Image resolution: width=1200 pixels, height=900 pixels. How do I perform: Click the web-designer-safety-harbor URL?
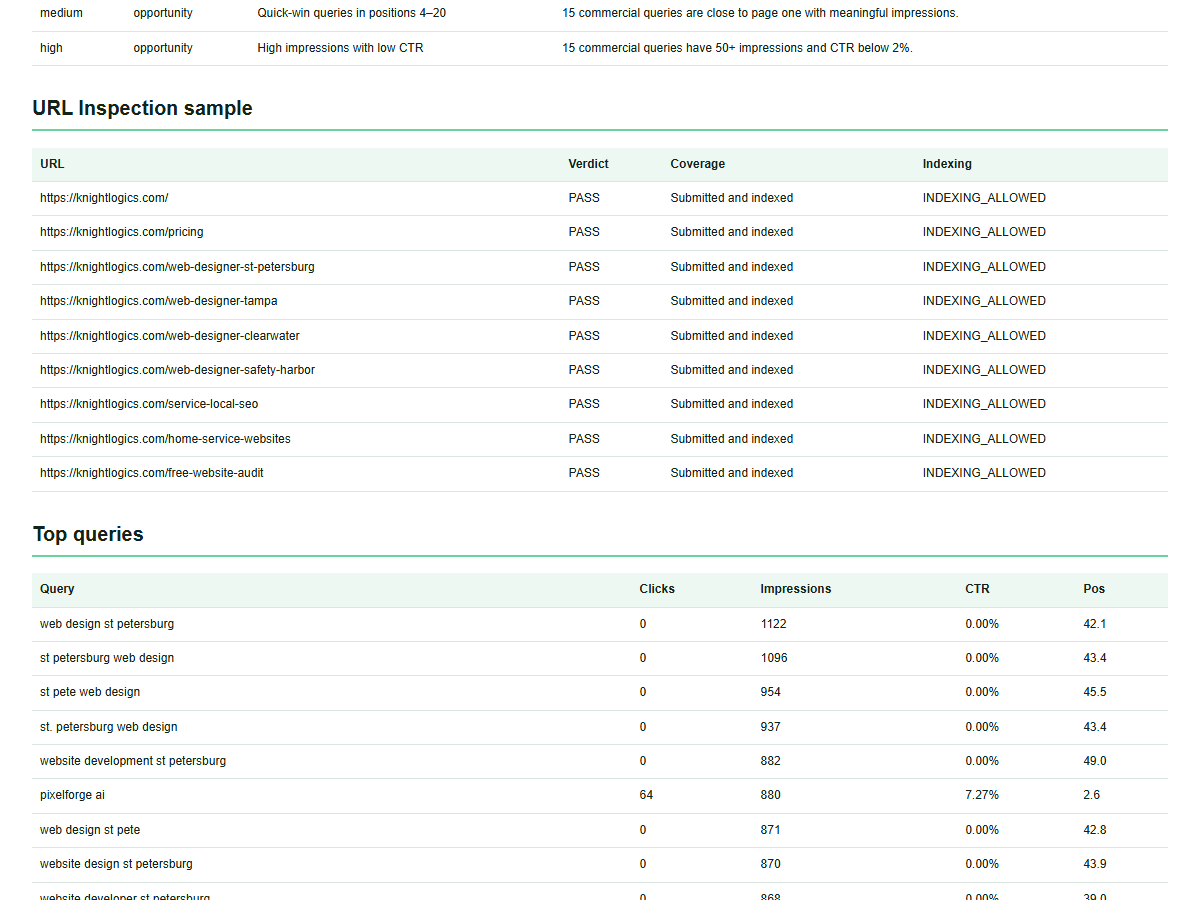(x=177, y=370)
